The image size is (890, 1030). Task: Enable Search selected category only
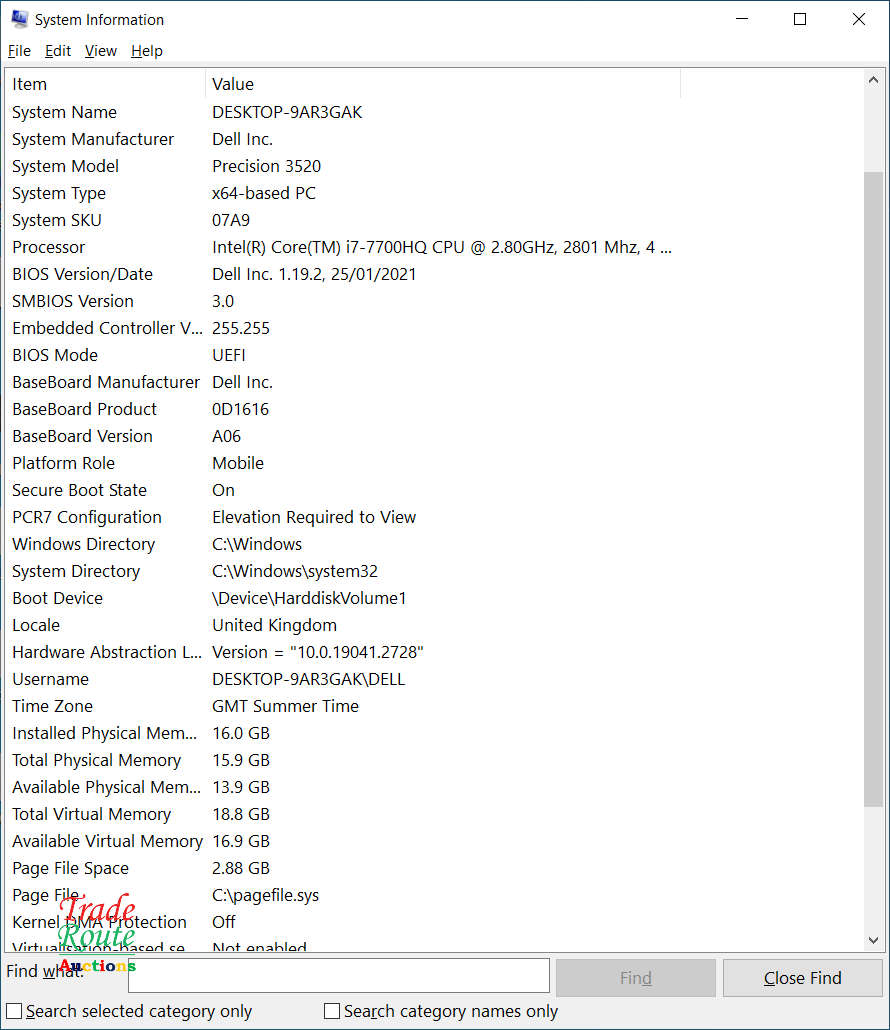(14, 1011)
